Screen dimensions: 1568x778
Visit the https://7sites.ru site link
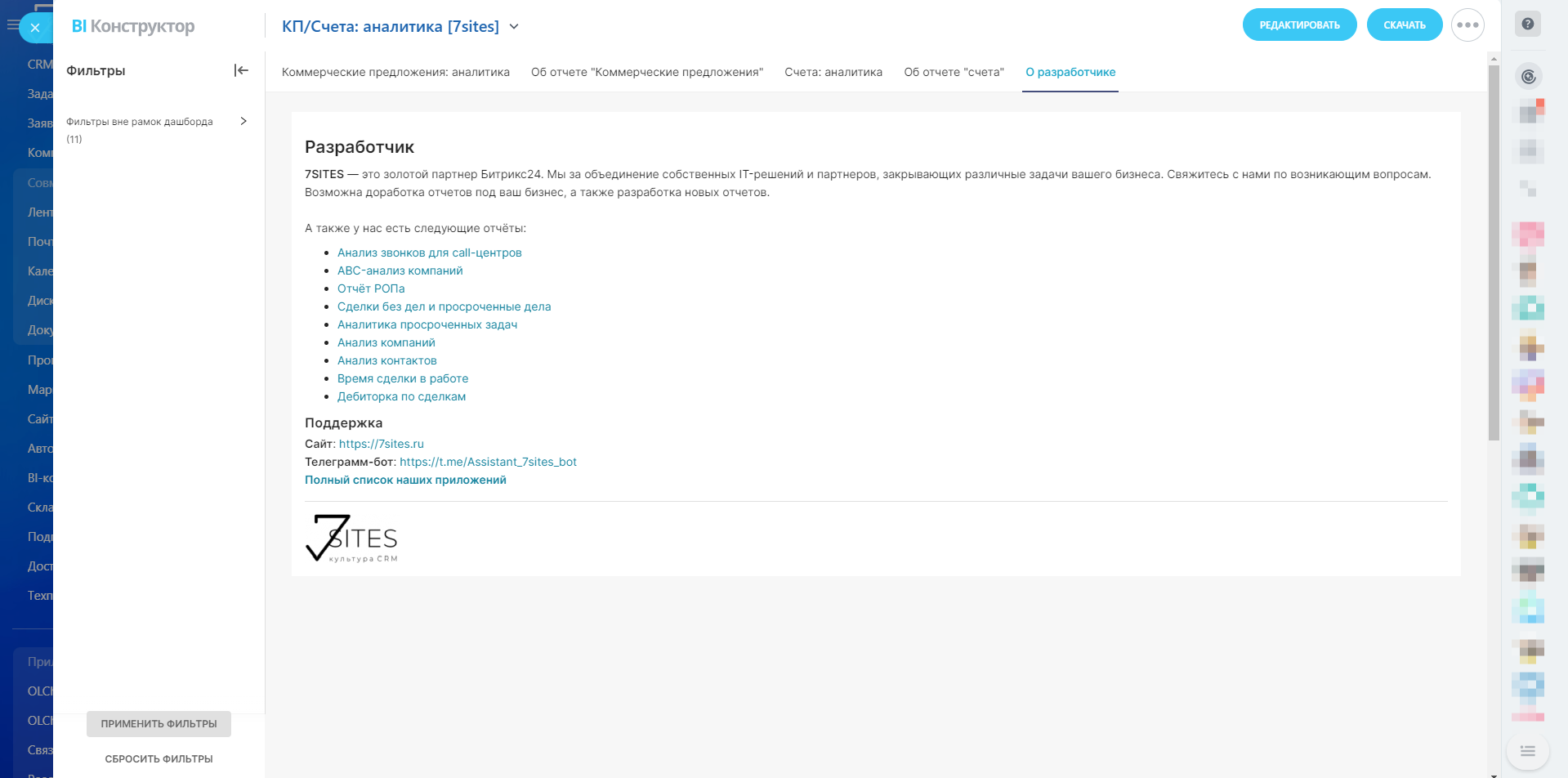coord(382,444)
